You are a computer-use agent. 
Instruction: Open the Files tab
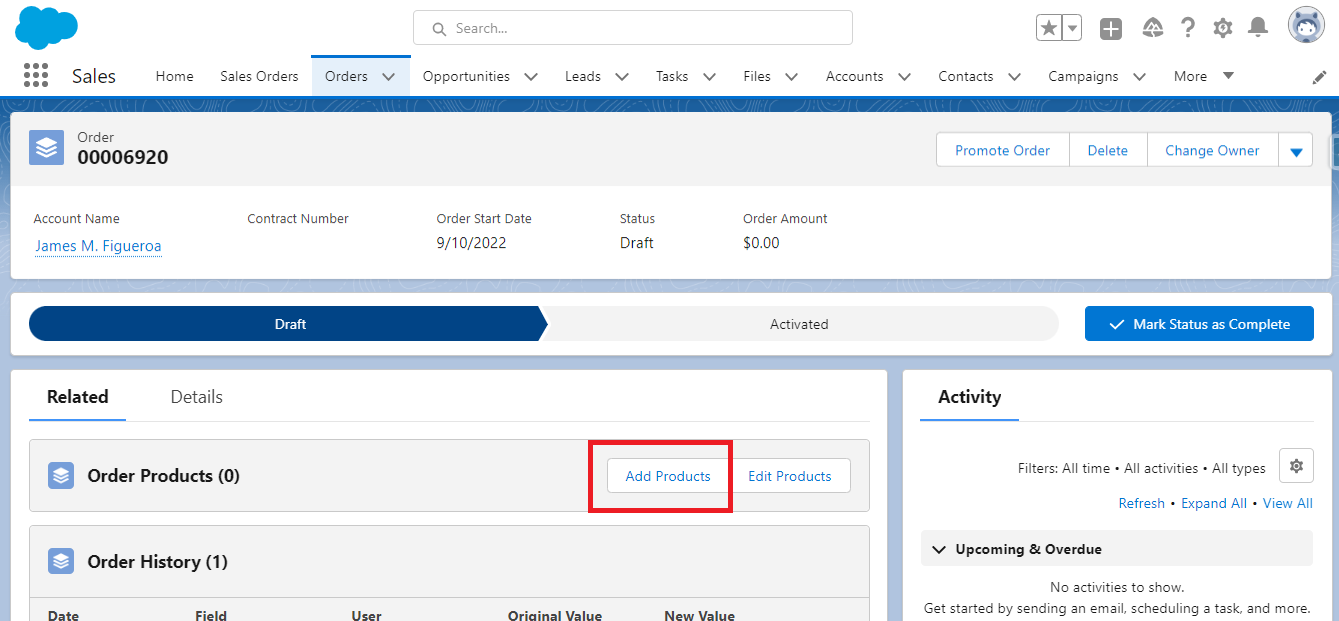coord(757,76)
